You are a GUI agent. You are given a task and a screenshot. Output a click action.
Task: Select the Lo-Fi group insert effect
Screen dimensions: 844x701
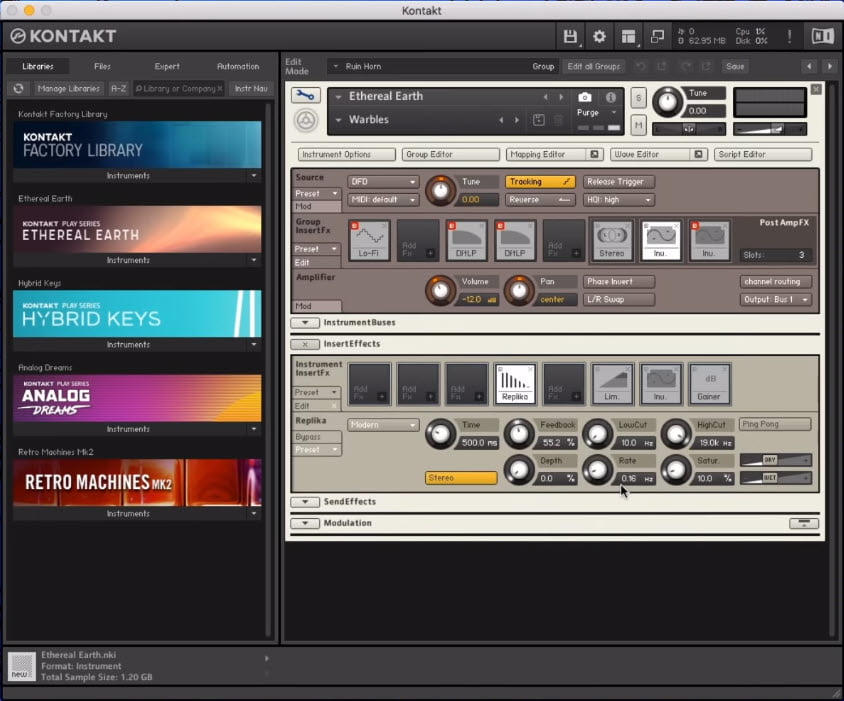coord(369,240)
